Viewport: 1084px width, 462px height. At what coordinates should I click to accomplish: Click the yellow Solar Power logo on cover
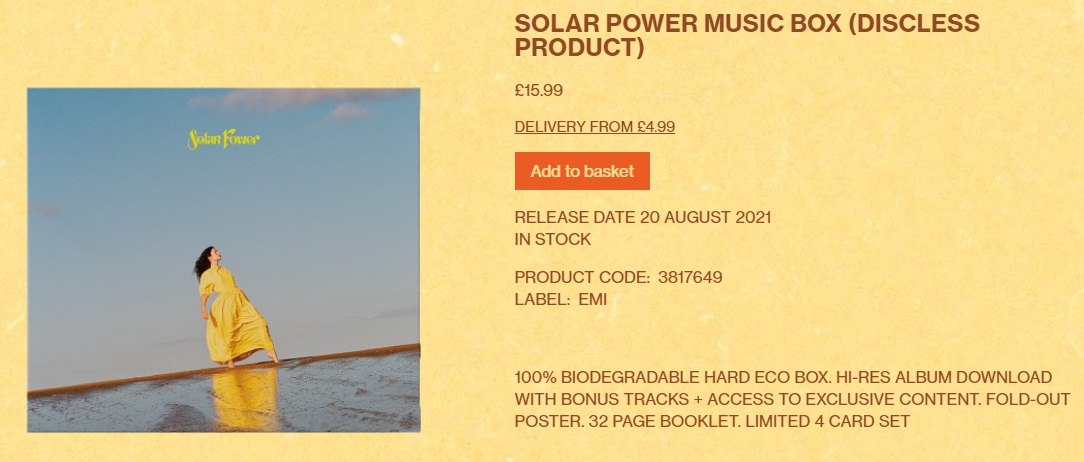click(224, 140)
